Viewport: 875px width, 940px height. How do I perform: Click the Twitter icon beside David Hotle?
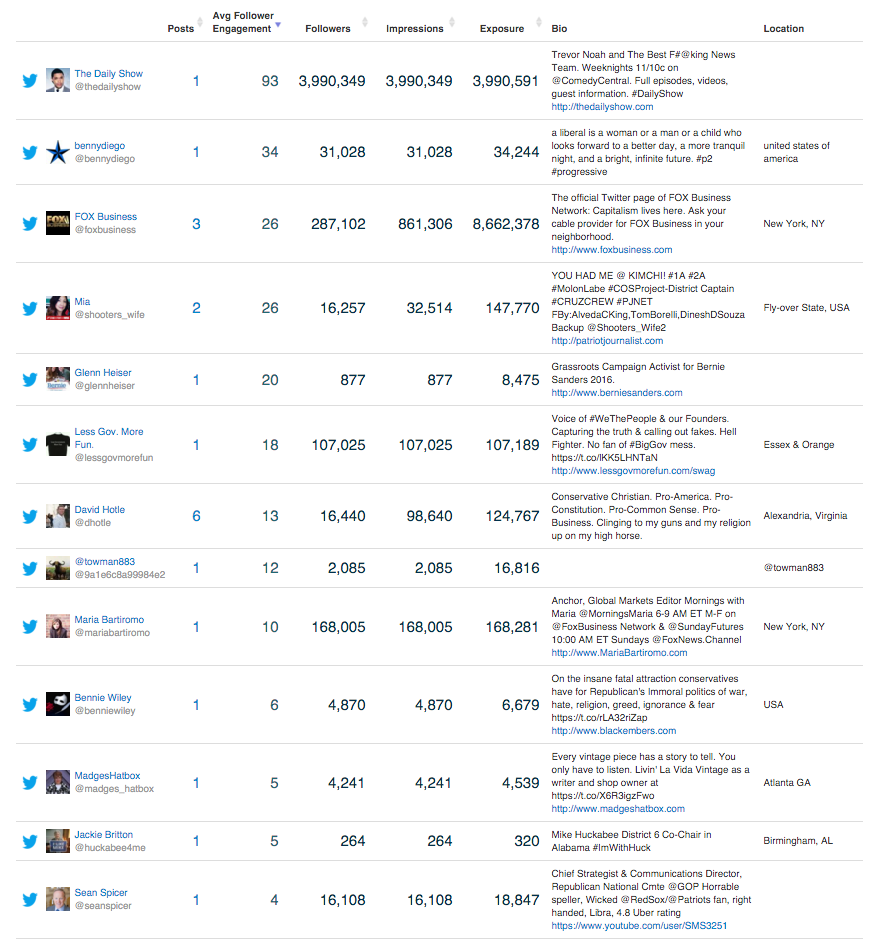(x=30, y=516)
